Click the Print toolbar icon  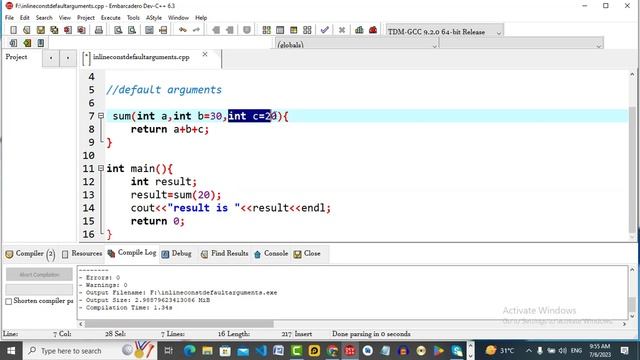point(99,30)
